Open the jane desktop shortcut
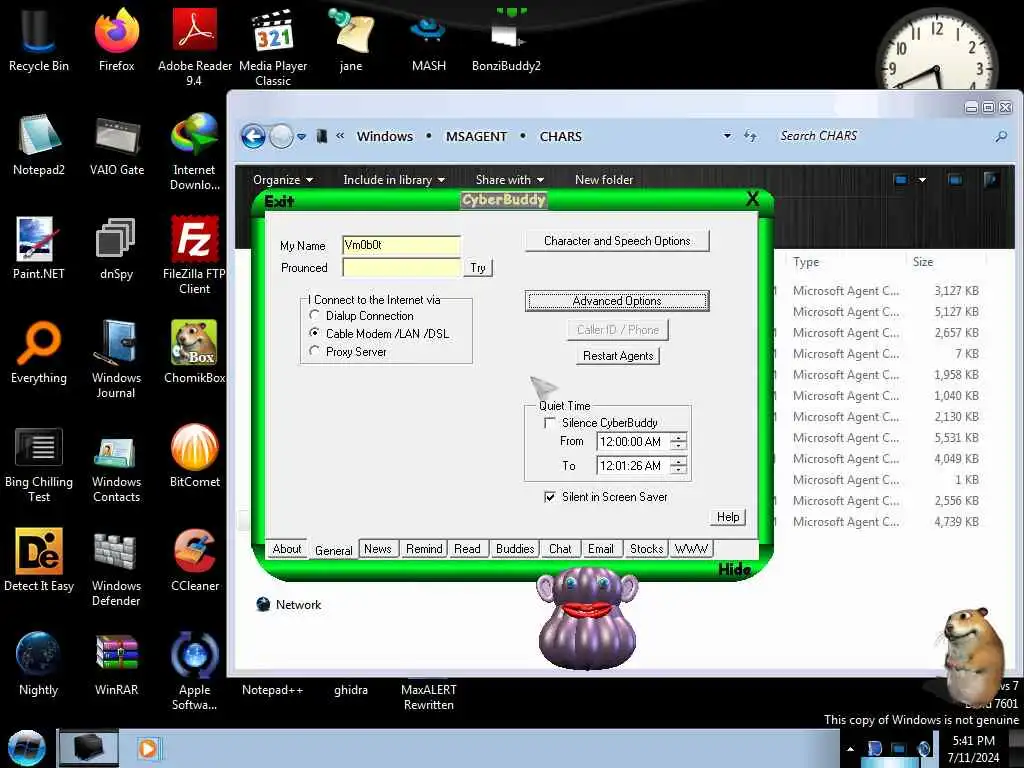 [x=351, y=40]
